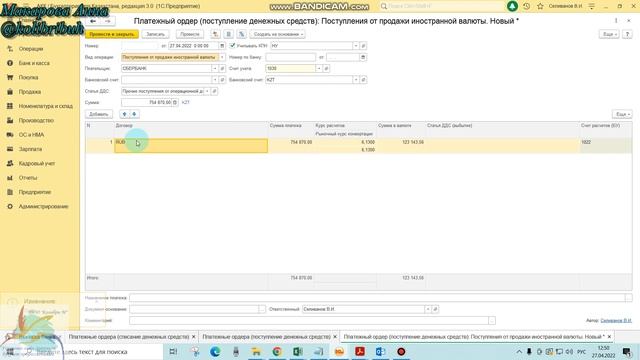Open the Продажа section
The image size is (640, 360).
click(29, 92)
